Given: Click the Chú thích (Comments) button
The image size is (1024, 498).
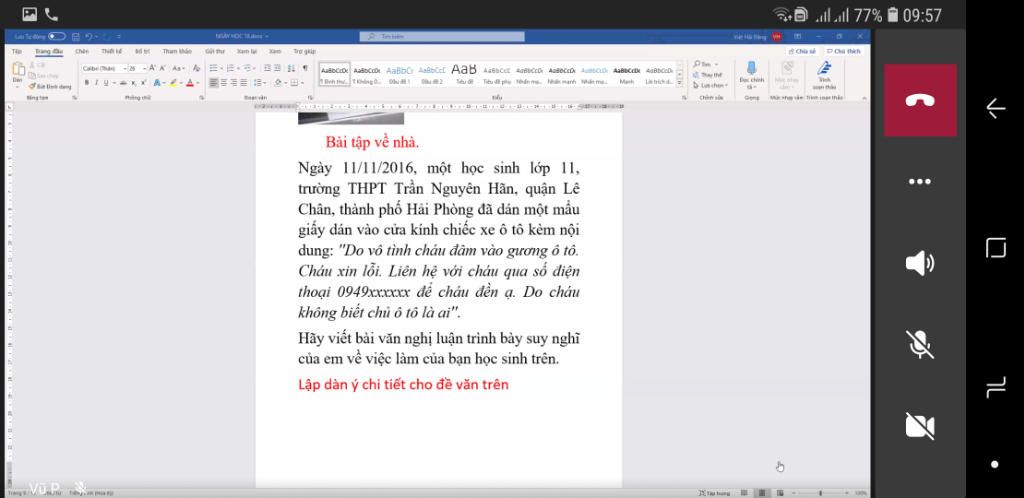Looking at the screenshot, I should tap(844, 51).
